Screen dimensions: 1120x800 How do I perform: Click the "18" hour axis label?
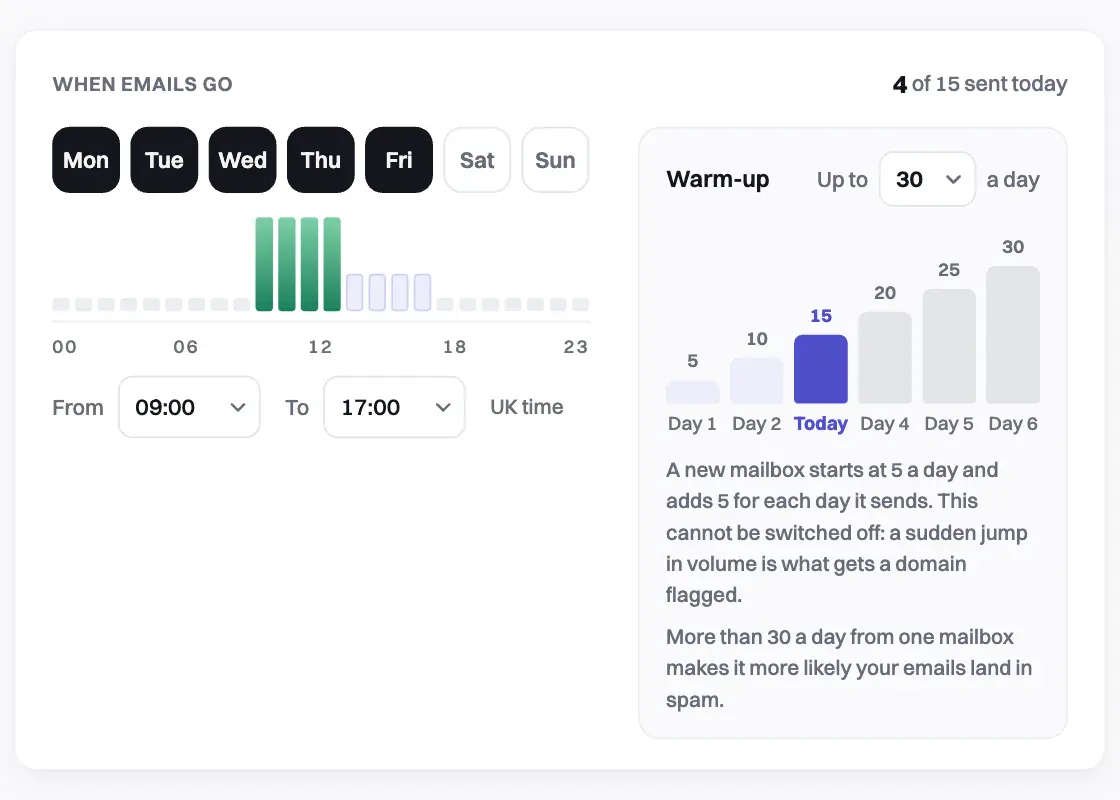pyautogui.click(x=454, y=347)
